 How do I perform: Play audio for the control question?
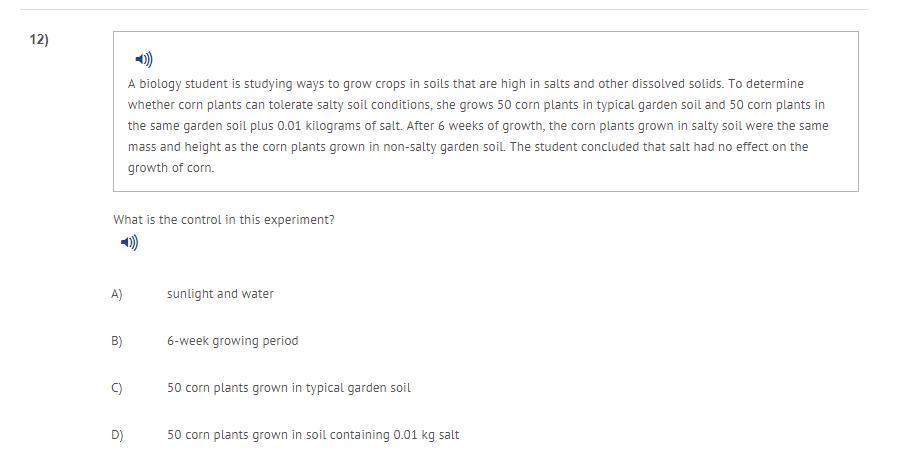[129, 242]
